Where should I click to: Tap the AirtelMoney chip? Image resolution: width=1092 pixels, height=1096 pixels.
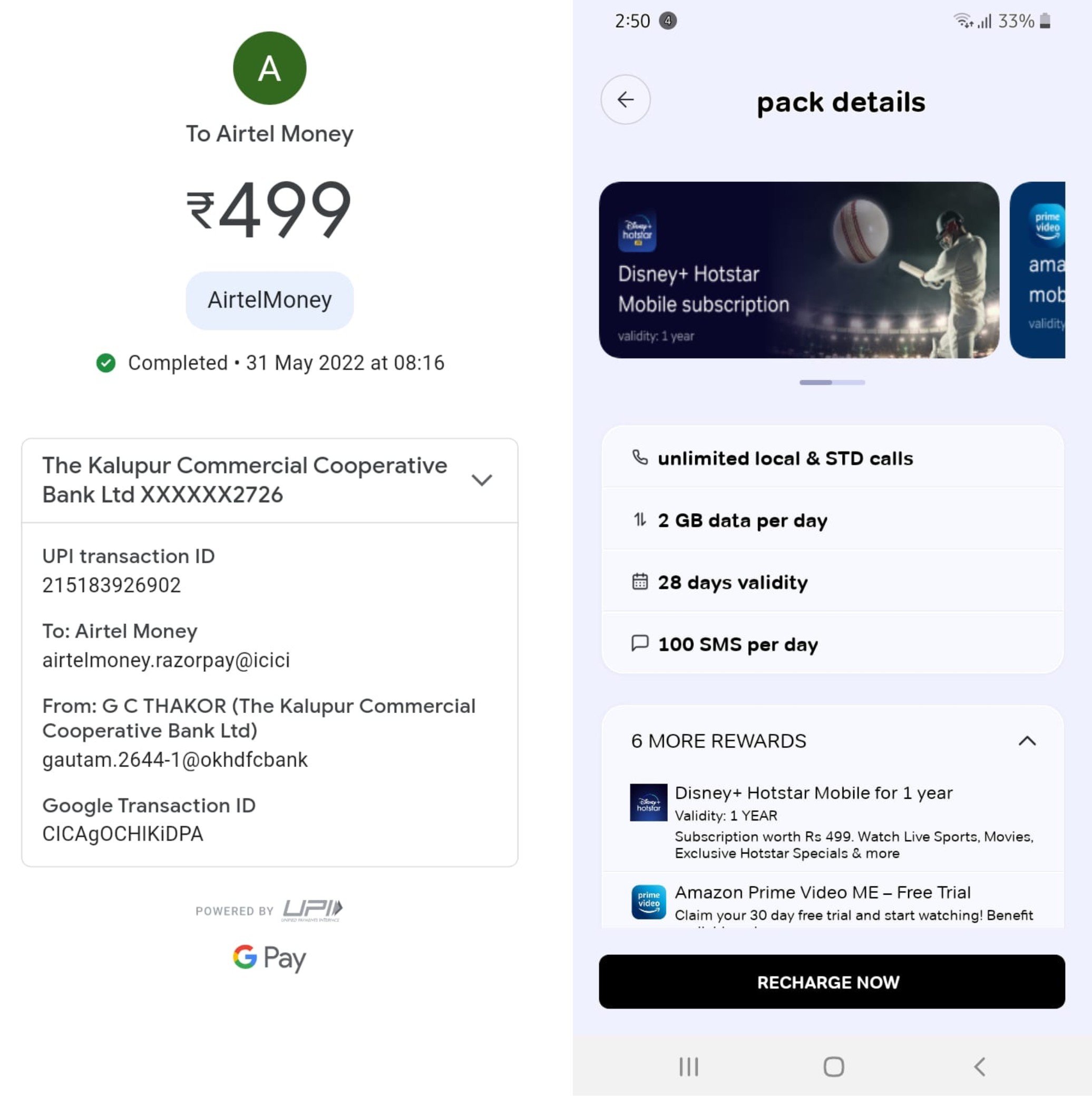[x=269, y=300]
